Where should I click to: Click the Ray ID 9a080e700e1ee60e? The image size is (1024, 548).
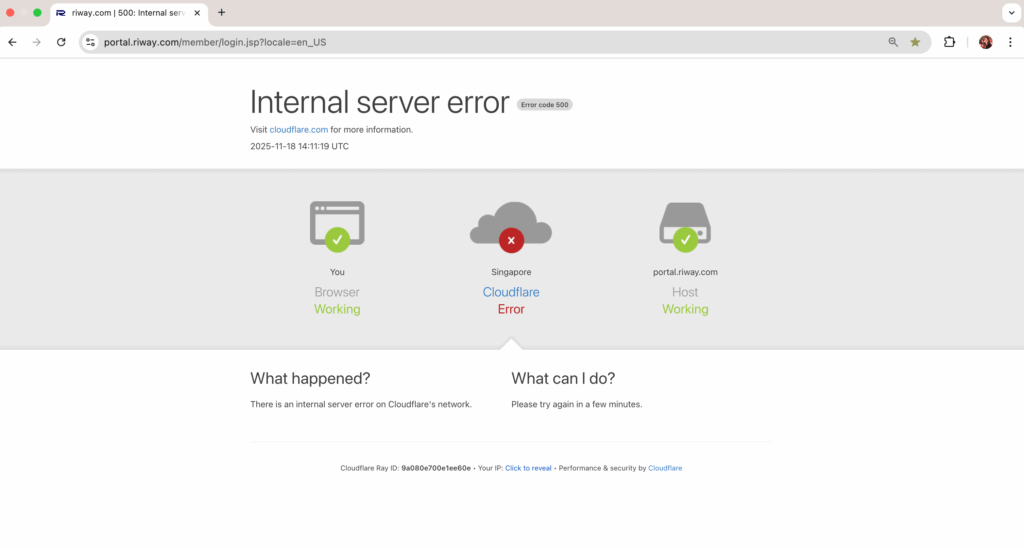pos(436,468)
